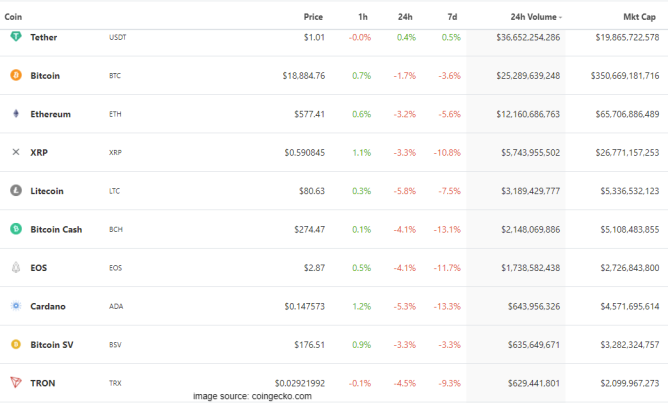Sort by 1h change column header
This screenshot has height=403, width=668.
click(x=363, y=17)
